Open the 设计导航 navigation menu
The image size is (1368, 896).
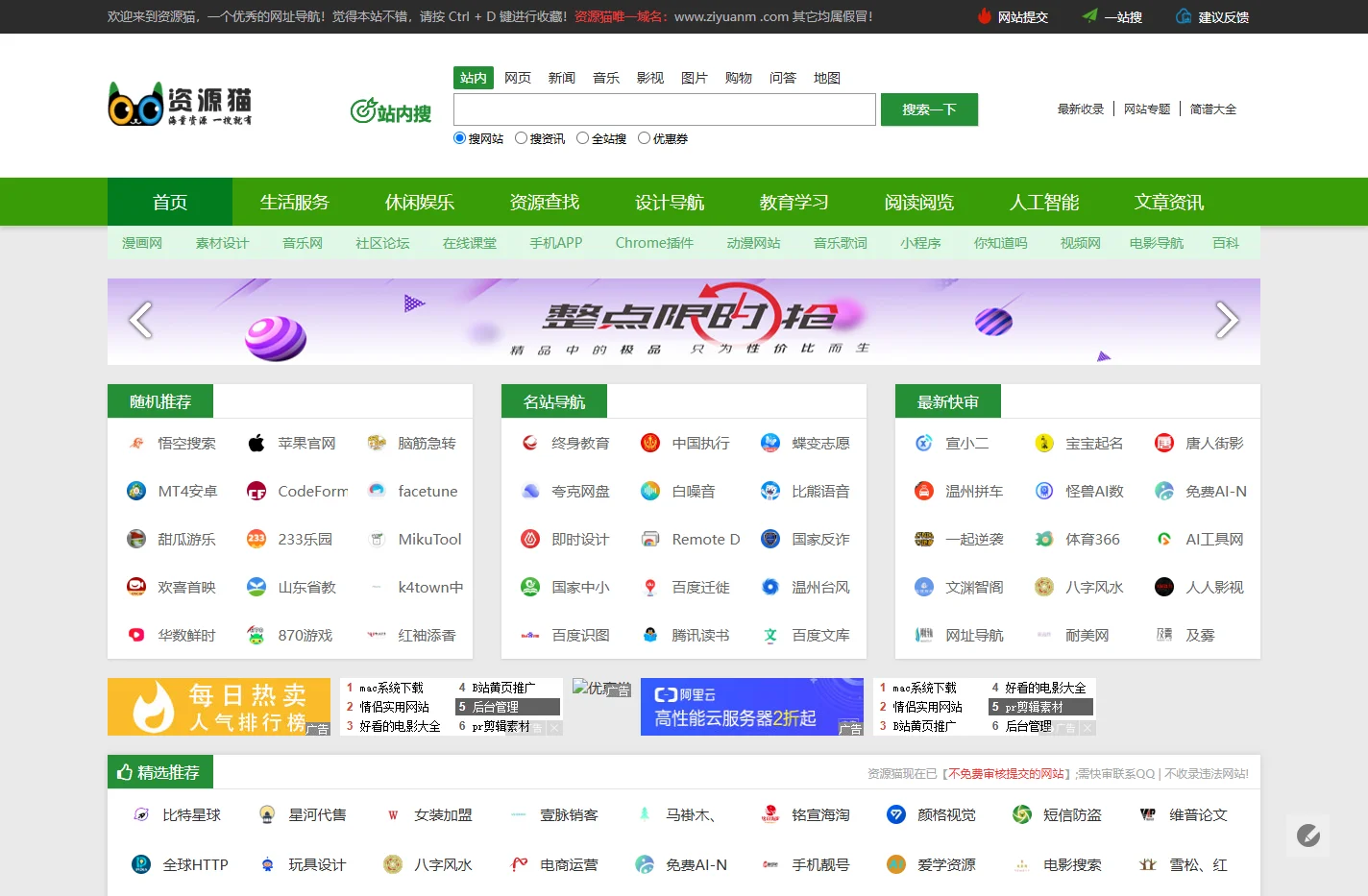click(670, 202)
